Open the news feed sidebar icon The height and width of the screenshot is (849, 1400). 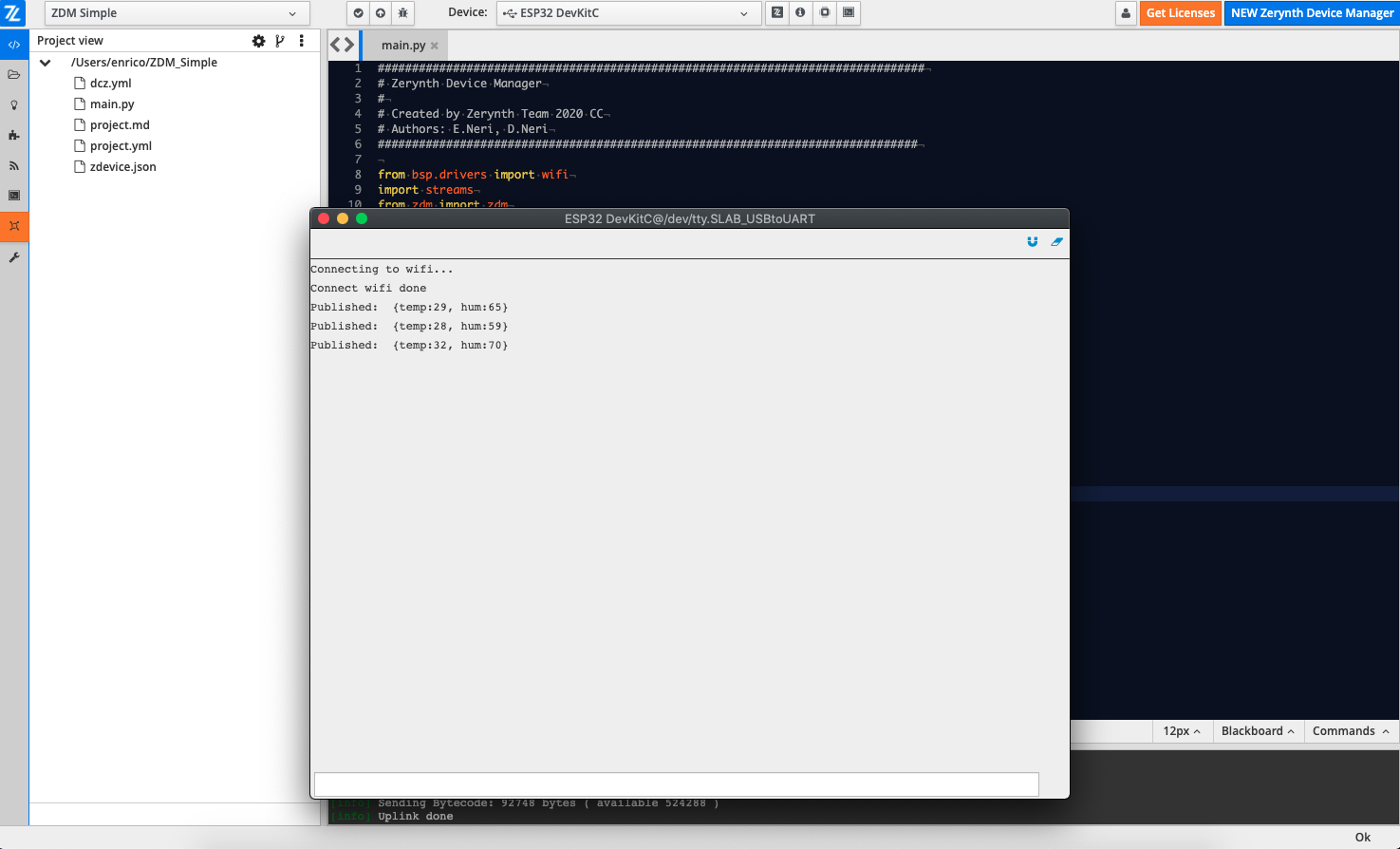[x=14, y=166]
